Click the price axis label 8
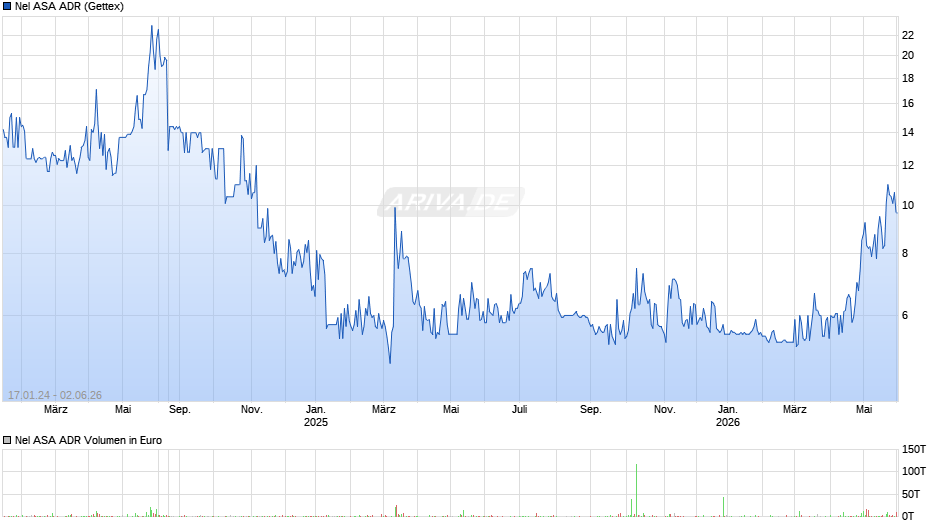 click(905, 253)
